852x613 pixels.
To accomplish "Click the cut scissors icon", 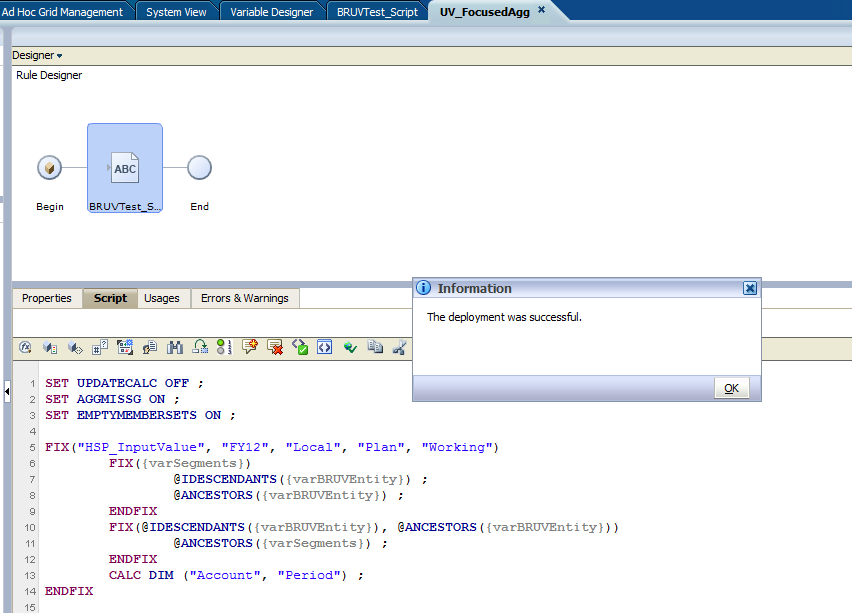I will pyautogui.click(x=400, y=347).
